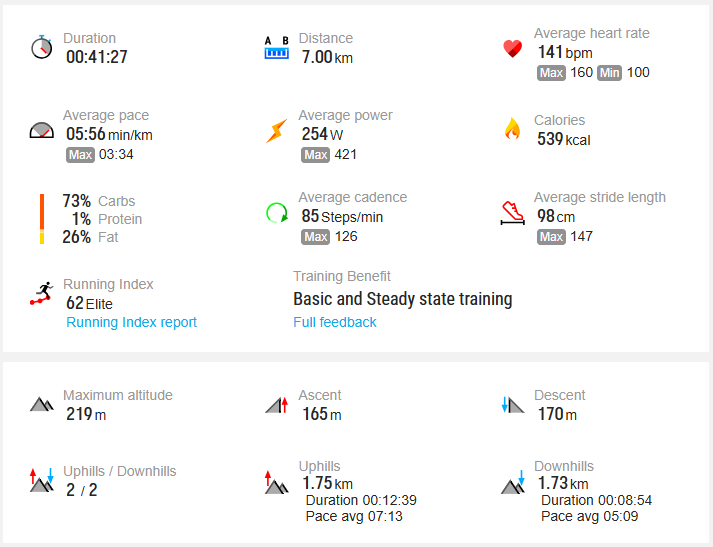Click the carbs/fat energy color bar
This screenshot has height=547, width=713.
coord(42,219)
